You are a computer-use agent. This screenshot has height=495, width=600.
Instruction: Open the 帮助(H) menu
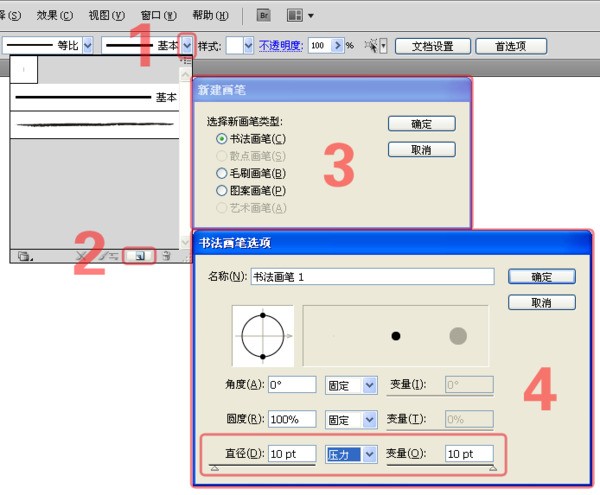pyautogui.click(x=210, y=15)
